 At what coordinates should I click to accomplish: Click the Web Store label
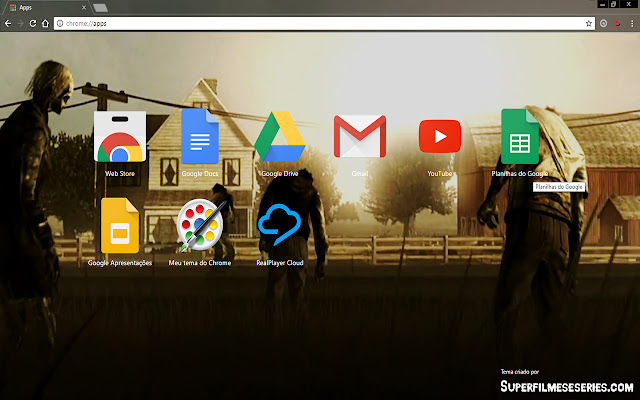point(120,173)
